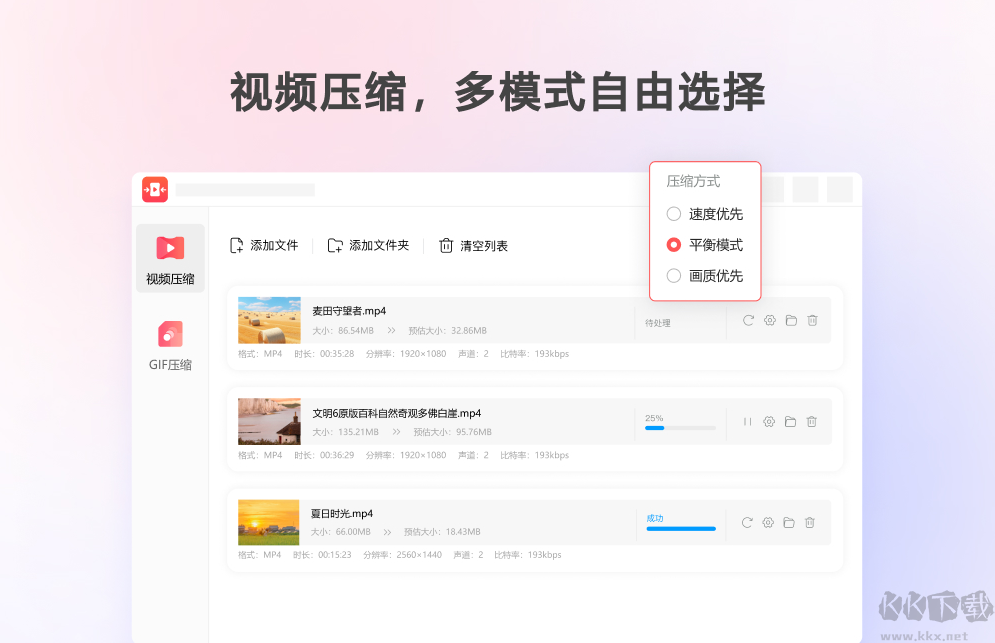Image resolution: width=995 pixels, height=643 pixels.
Task: Select the 速度优先 radio option
Action: 674,213
